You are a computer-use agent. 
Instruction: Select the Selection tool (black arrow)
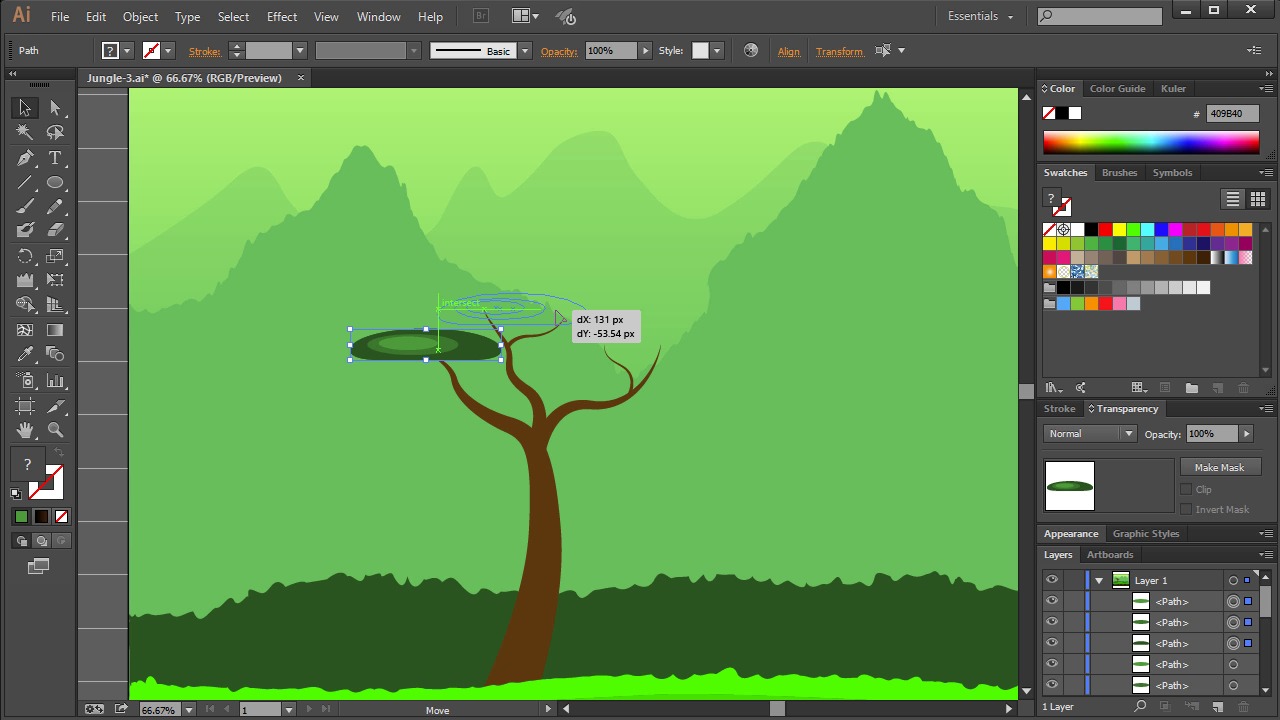[25, 108]
